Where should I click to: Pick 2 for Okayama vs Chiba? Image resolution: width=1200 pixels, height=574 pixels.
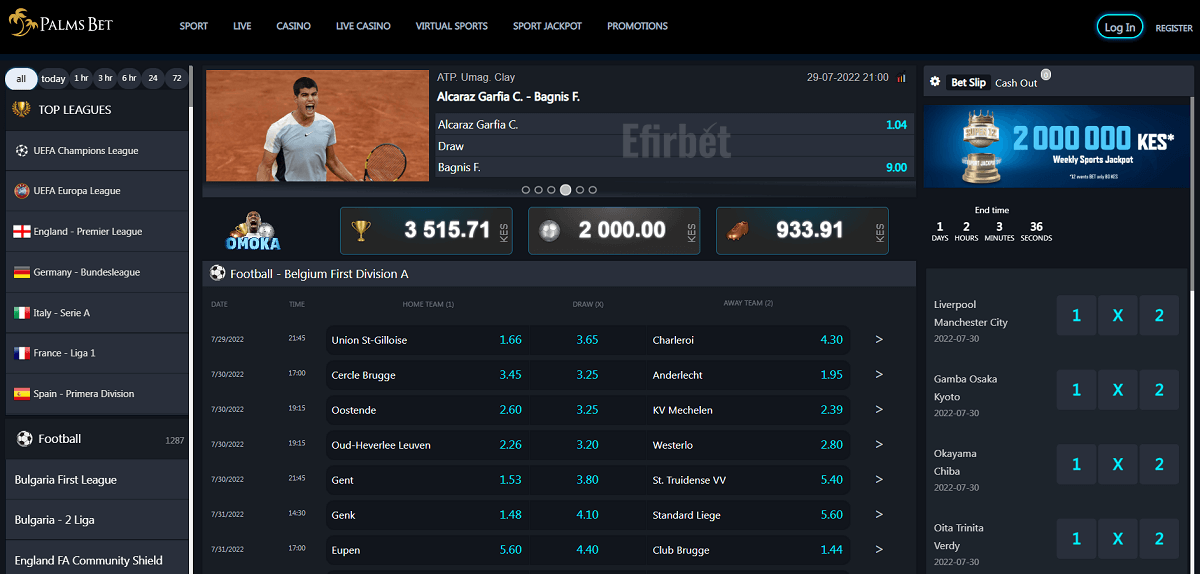point(1159,464)
